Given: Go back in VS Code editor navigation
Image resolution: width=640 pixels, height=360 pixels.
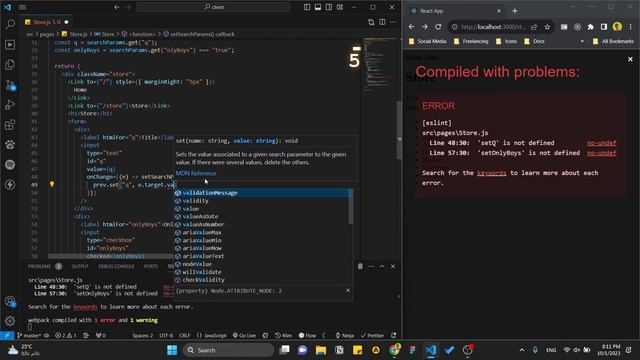Looking at the screenshot, I should [x=117, y=7].
